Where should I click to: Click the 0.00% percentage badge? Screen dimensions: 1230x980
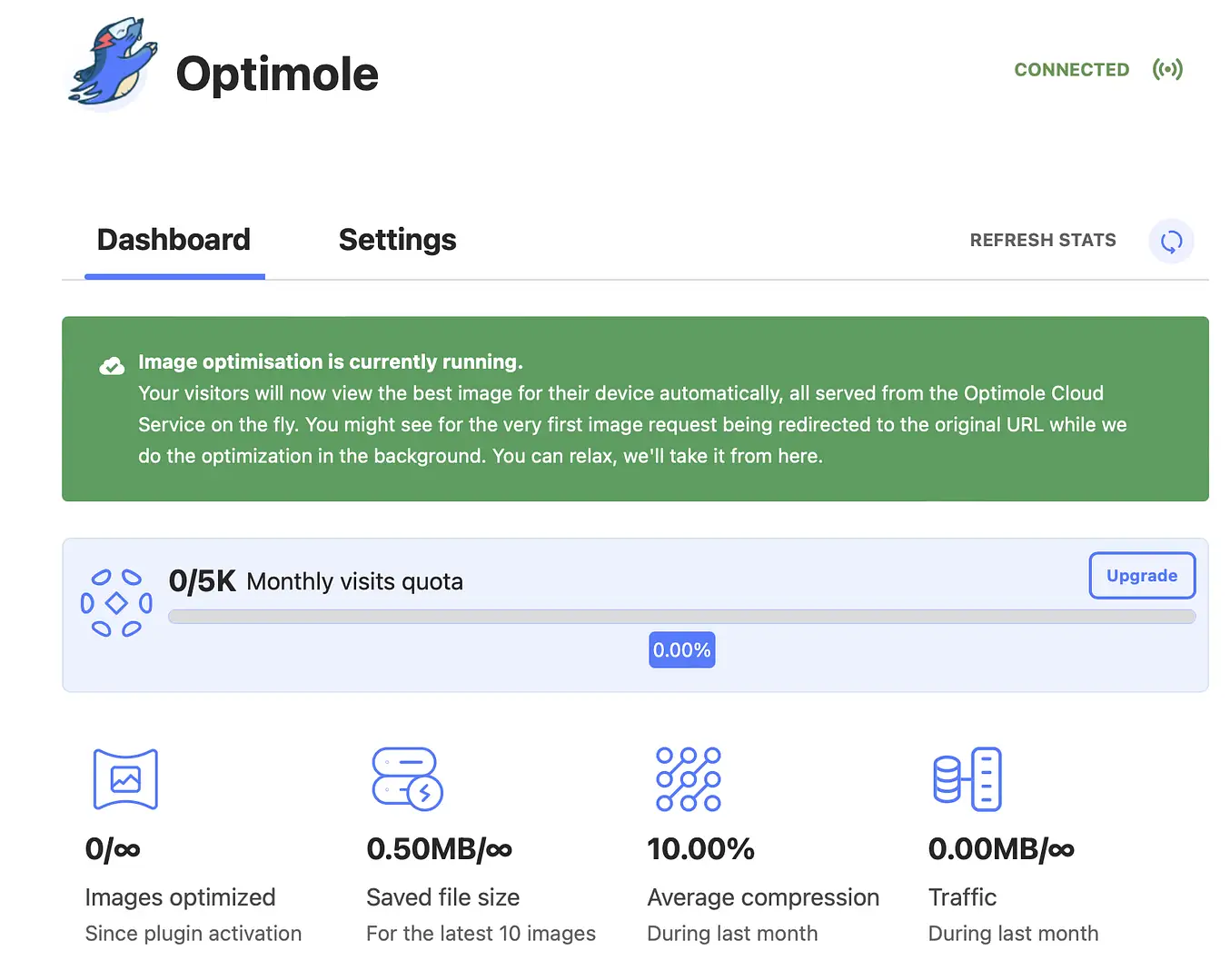click(x=681, y=649)
